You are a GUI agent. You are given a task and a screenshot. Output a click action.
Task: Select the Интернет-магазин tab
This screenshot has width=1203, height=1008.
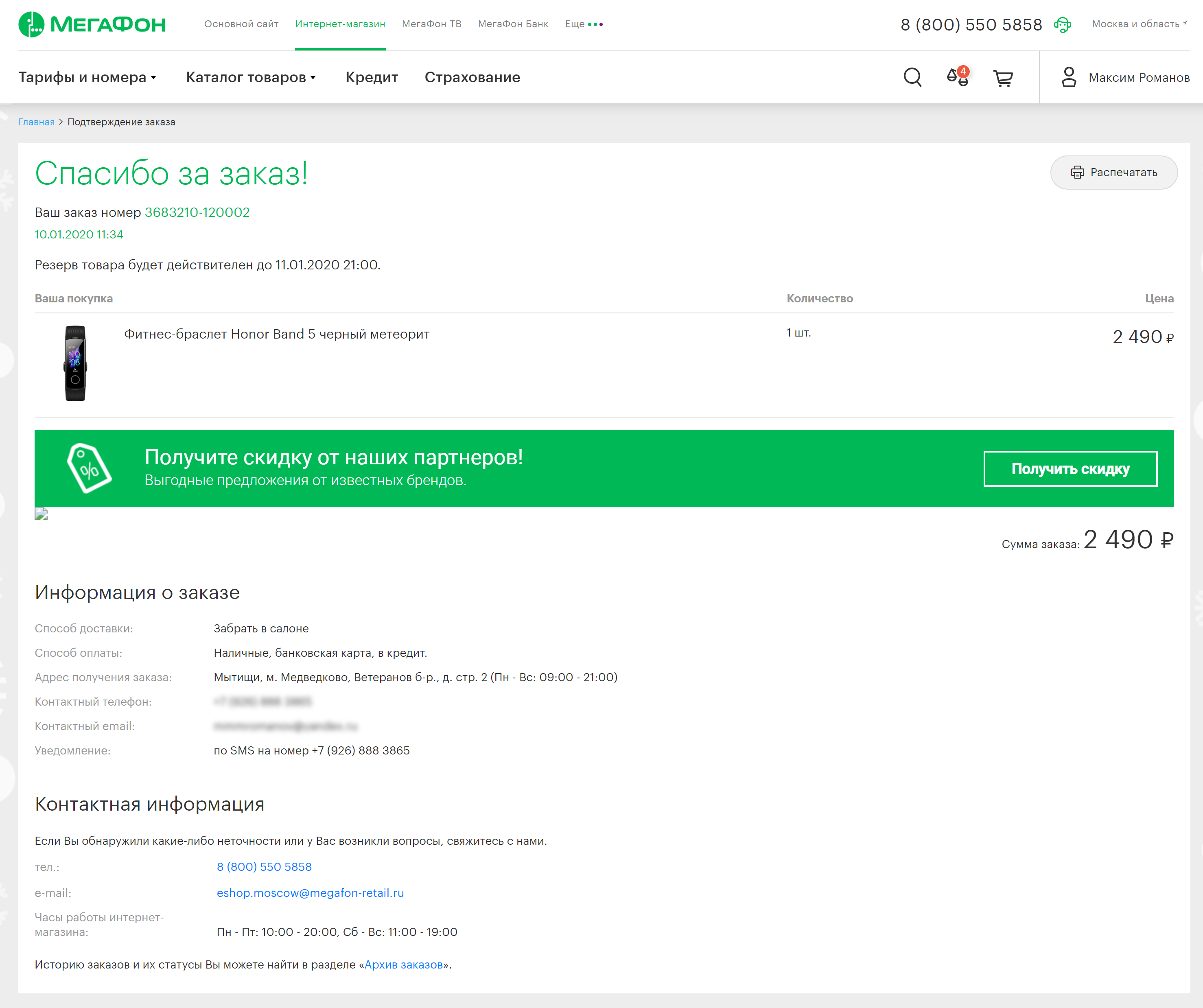tap(340, 24)
